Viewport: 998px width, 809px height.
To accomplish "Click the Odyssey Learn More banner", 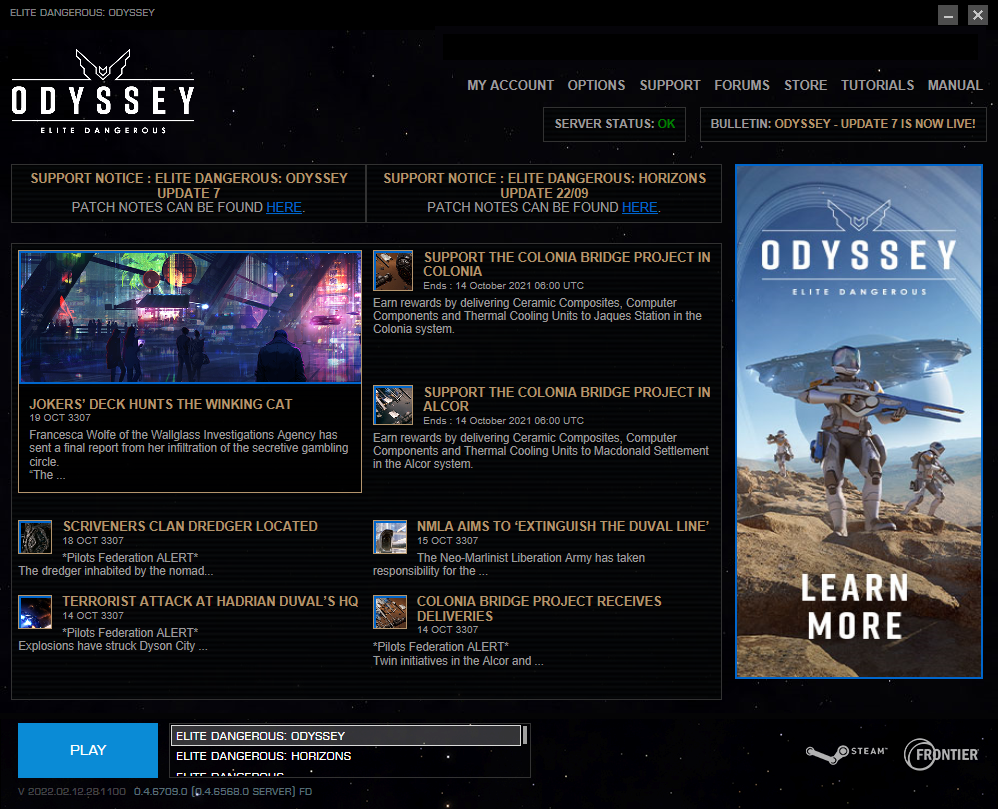I will click(859, 421).
